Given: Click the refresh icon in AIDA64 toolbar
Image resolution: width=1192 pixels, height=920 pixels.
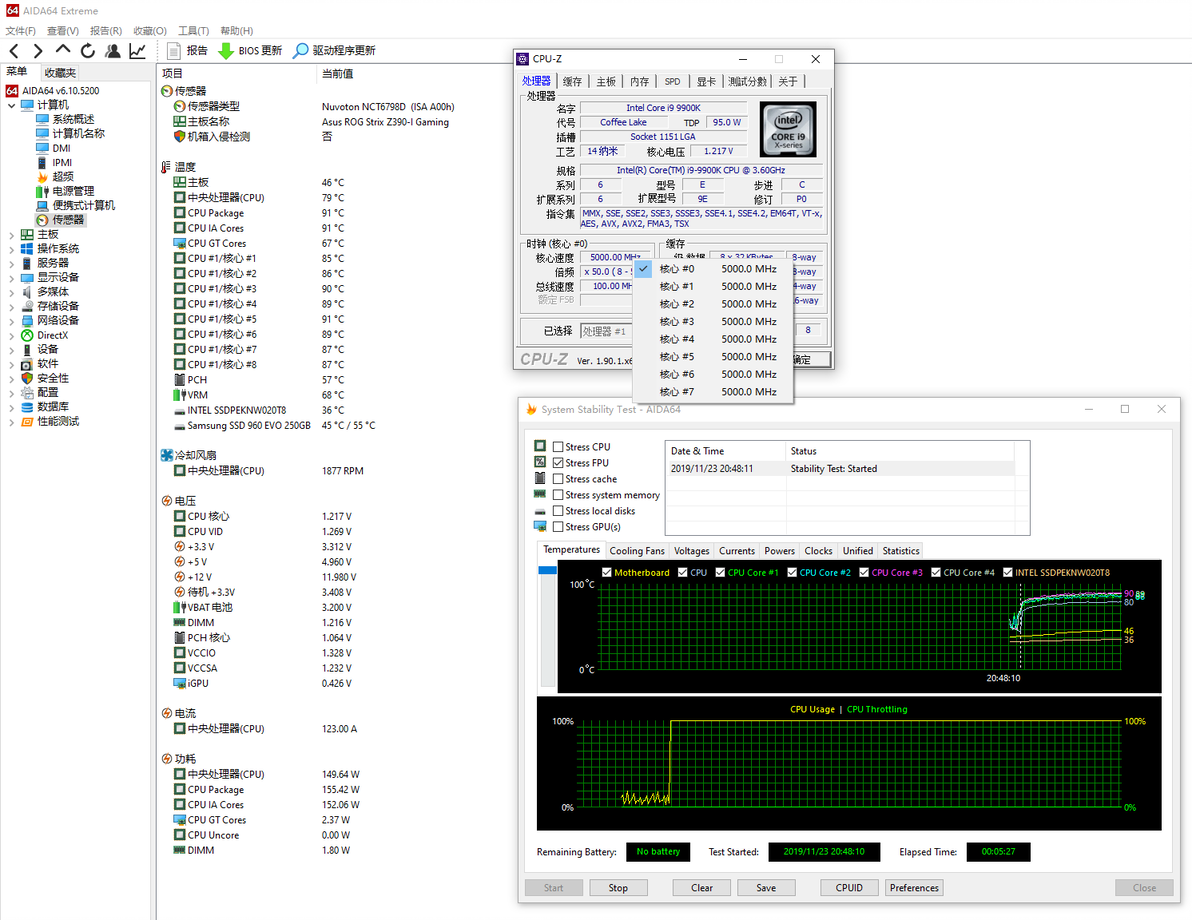Looking at the screenshot, I should (x=88, y=51).
